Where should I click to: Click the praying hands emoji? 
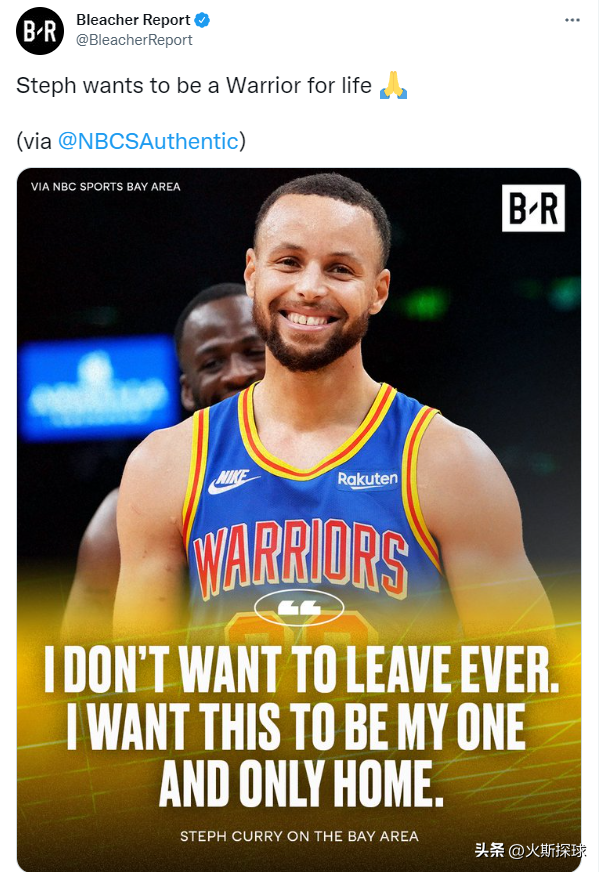point(393,86)
